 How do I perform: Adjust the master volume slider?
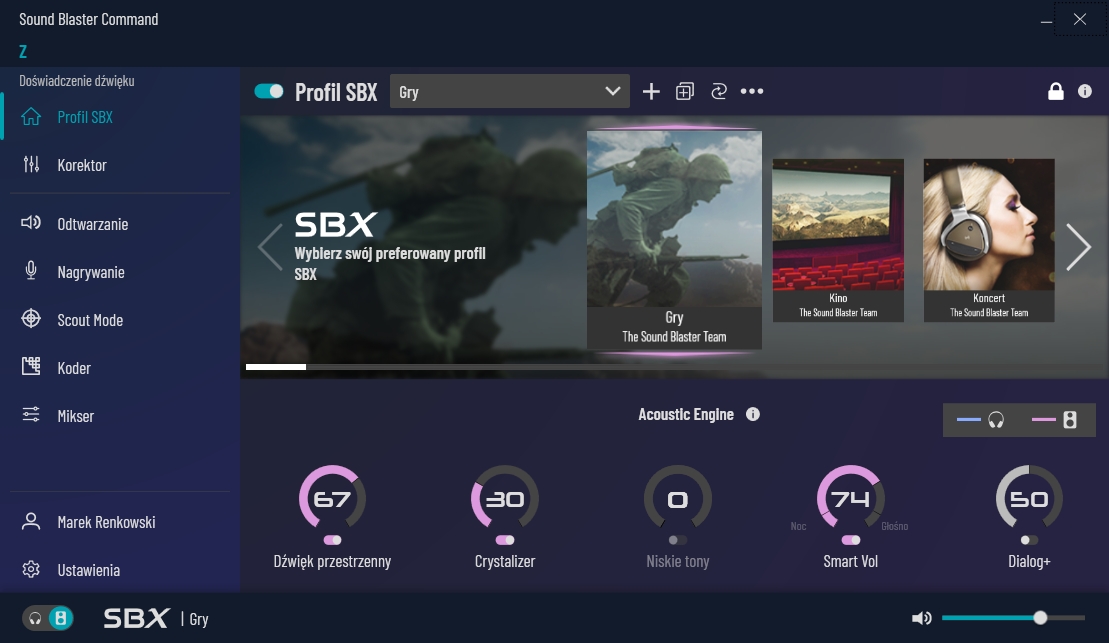[1013, 618]
